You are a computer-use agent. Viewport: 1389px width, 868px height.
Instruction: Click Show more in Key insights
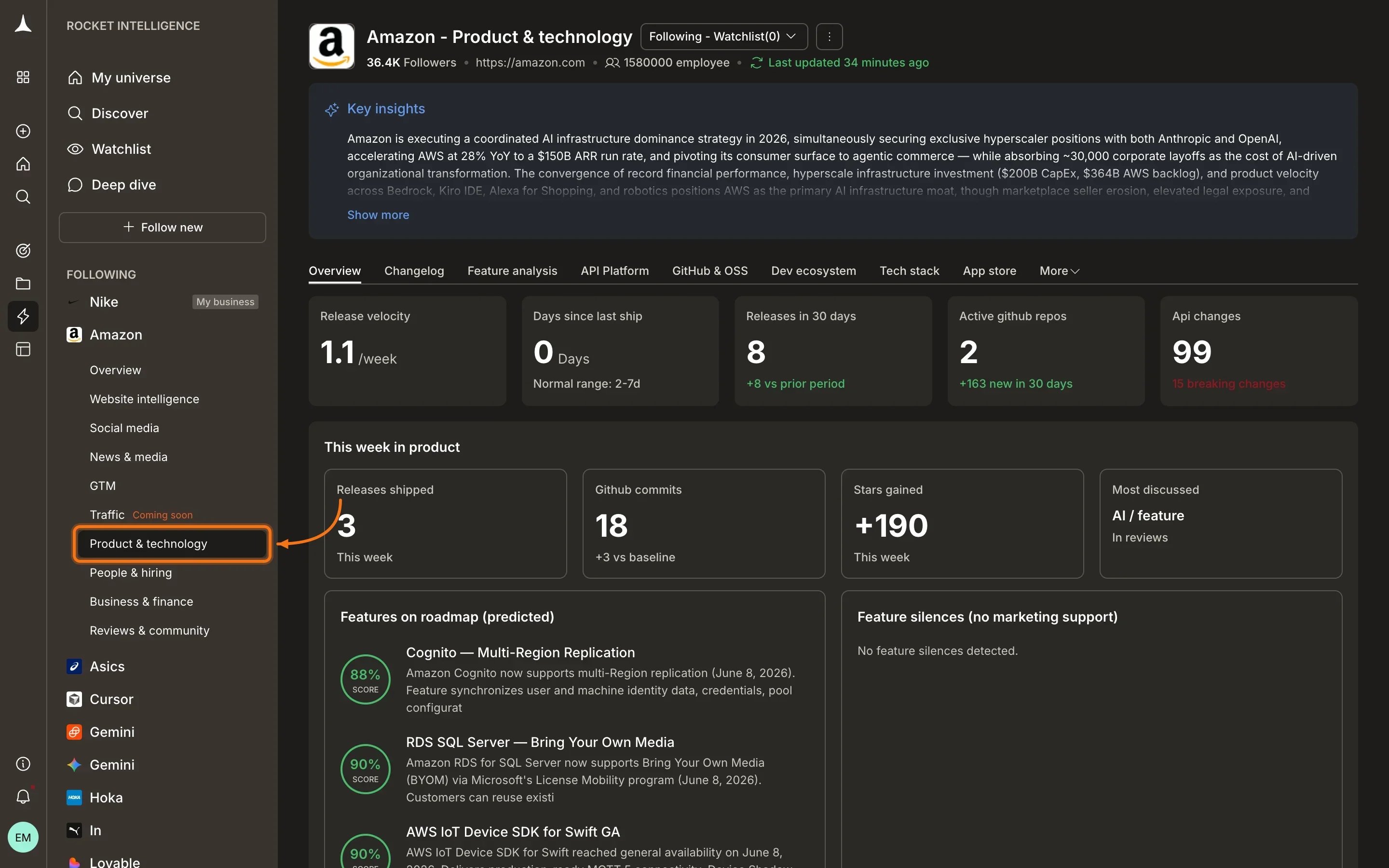(x=378, y=215)
